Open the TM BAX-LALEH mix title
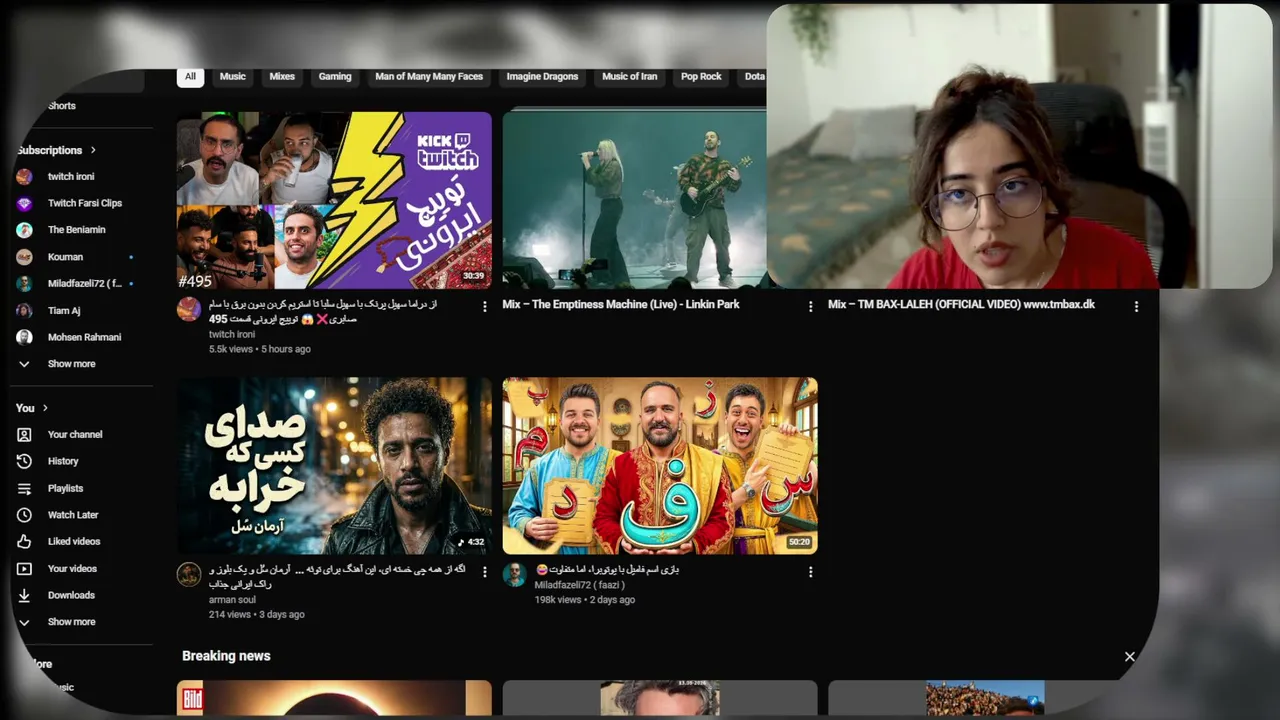Screen dimensions: 1280x720 click(x=961, y=304)
